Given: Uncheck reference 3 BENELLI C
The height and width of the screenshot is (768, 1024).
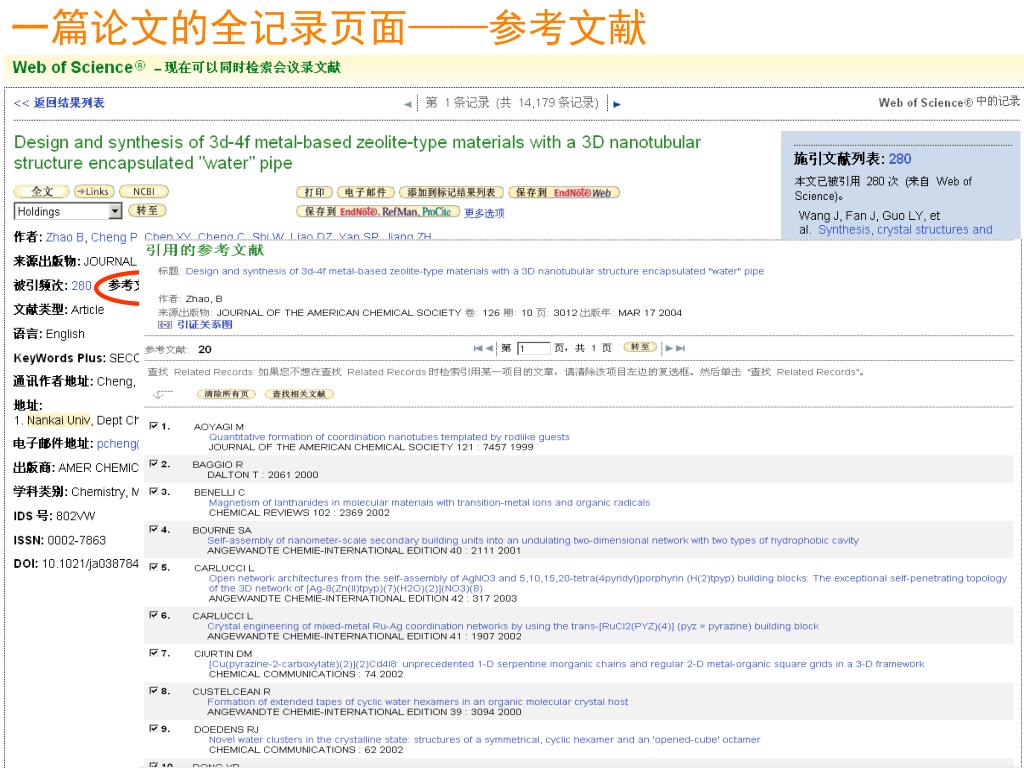Looking at the screenshot, I should click(x=153, y=491).
